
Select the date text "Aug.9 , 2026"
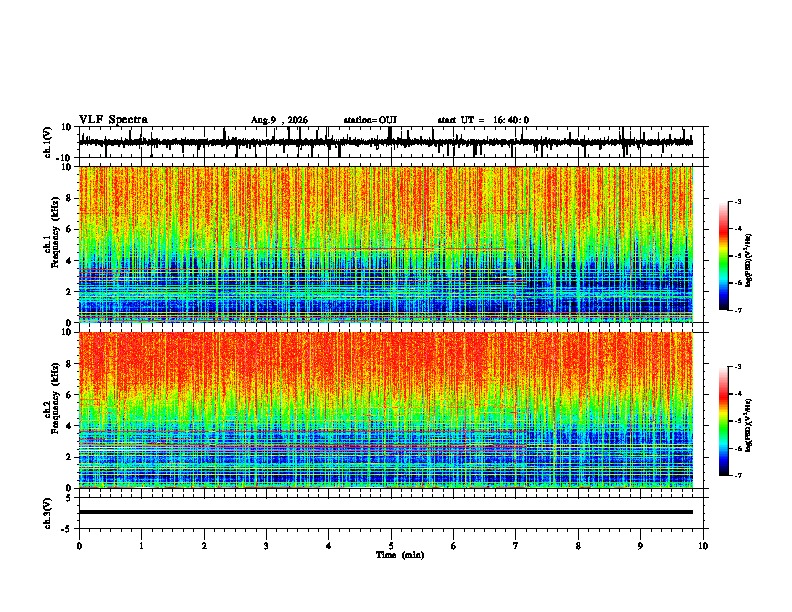(x=279, y=120)
